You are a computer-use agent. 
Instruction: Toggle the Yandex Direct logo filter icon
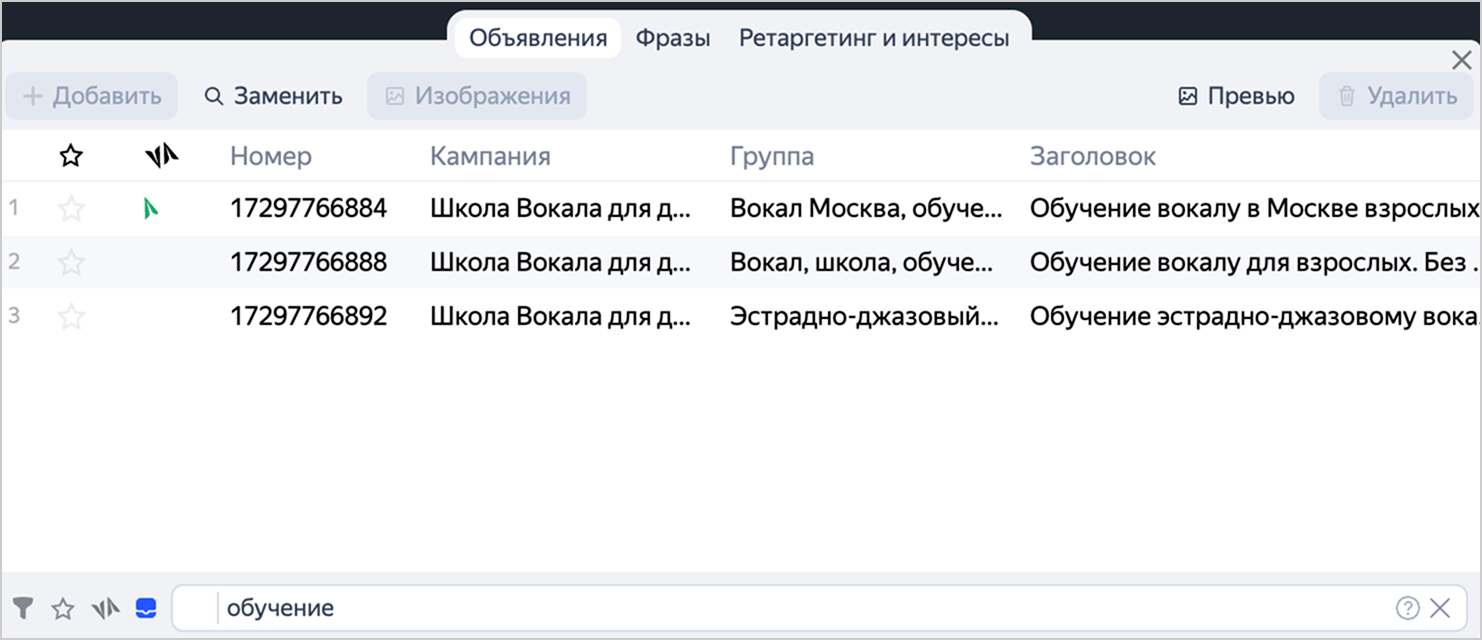[x=105, y=608]
